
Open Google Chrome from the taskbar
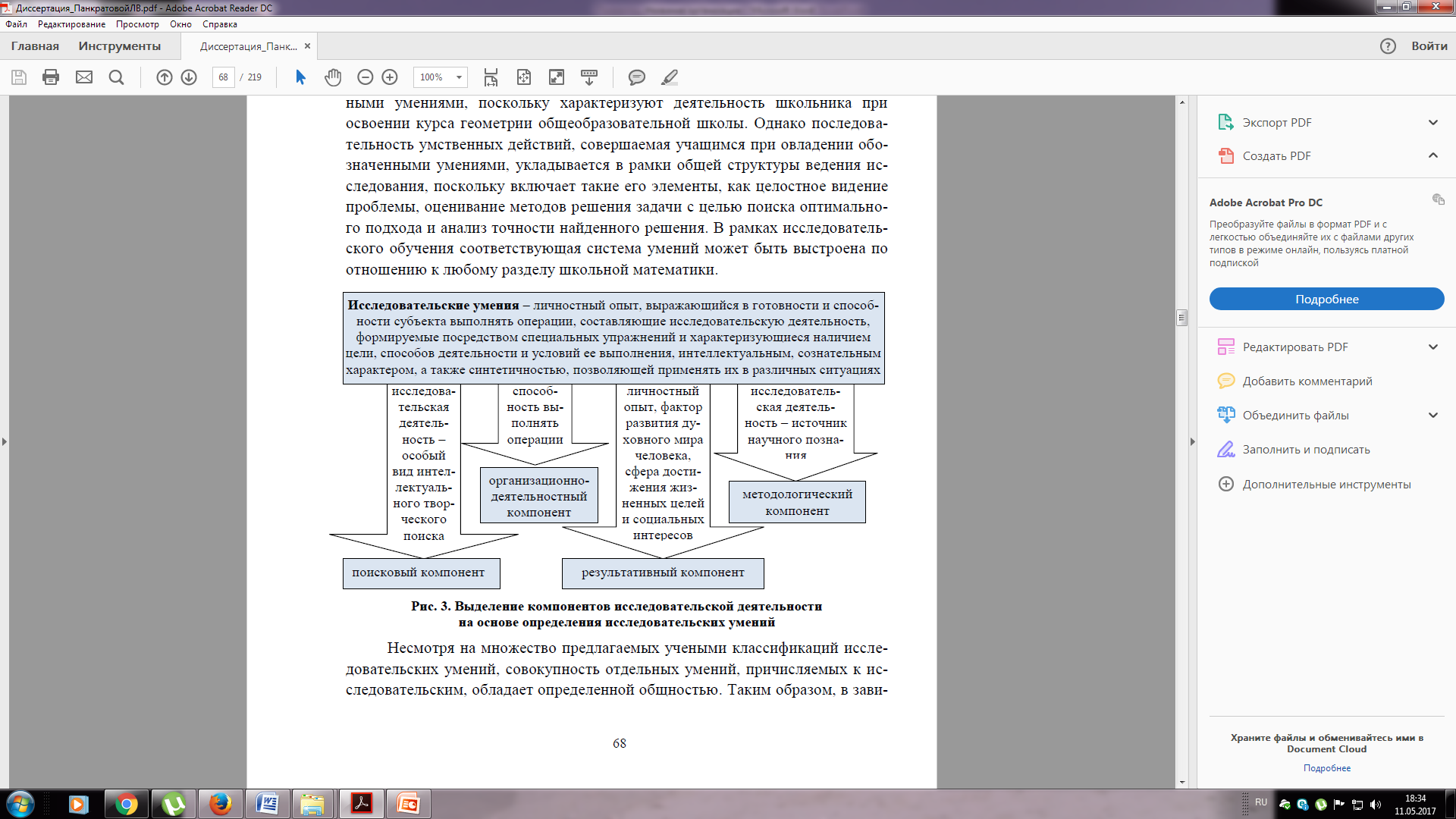click(127, 804)
